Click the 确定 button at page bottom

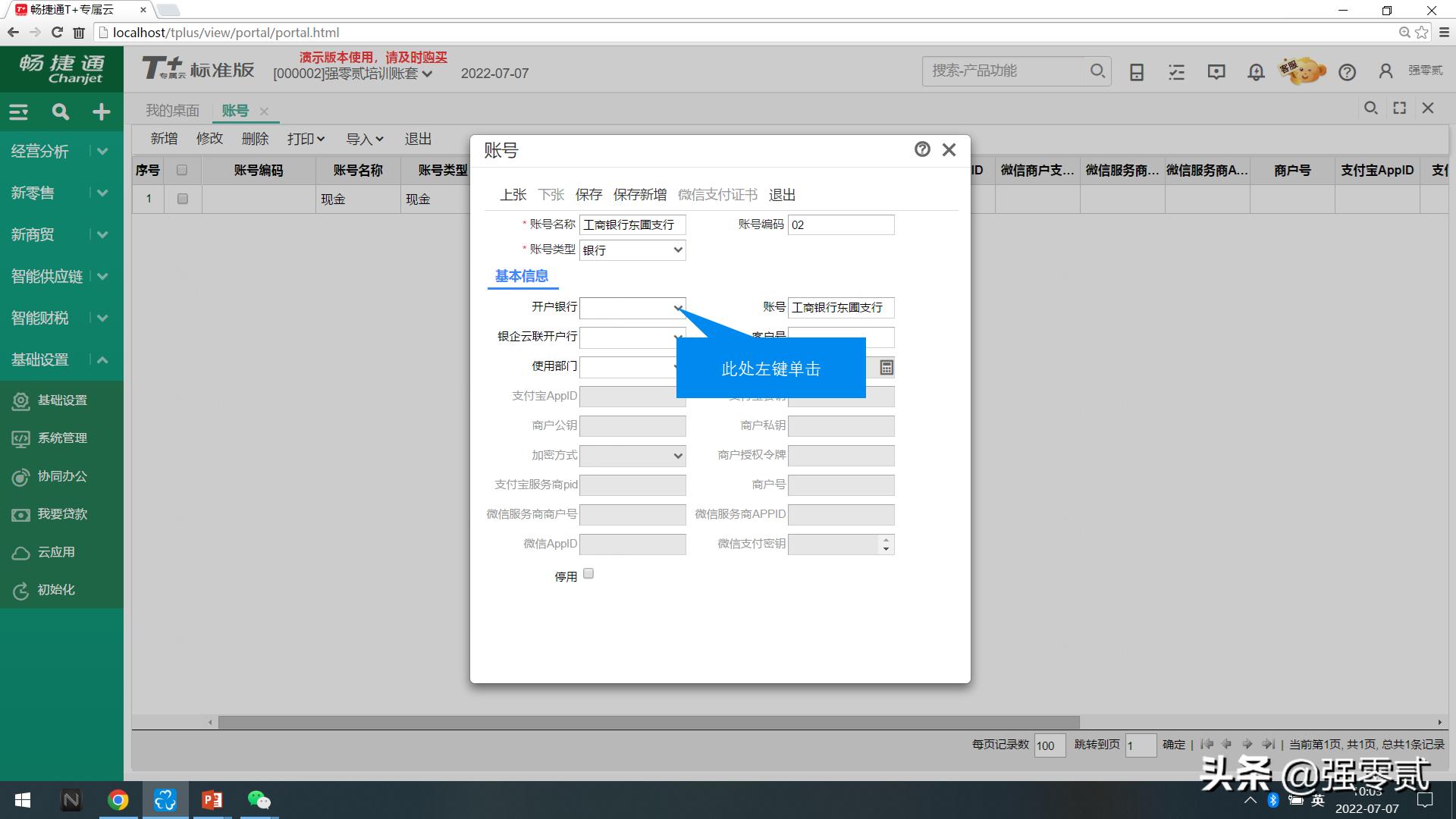pos(1173,744)
